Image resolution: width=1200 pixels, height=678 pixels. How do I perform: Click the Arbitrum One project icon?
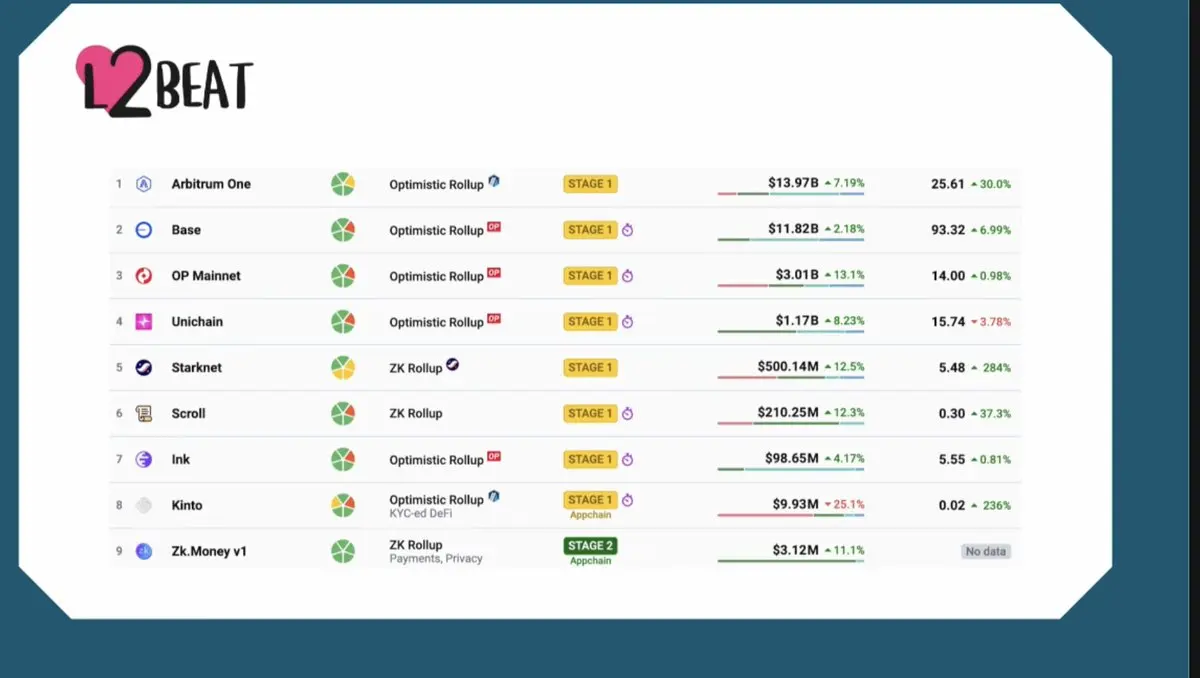point(144,184)
